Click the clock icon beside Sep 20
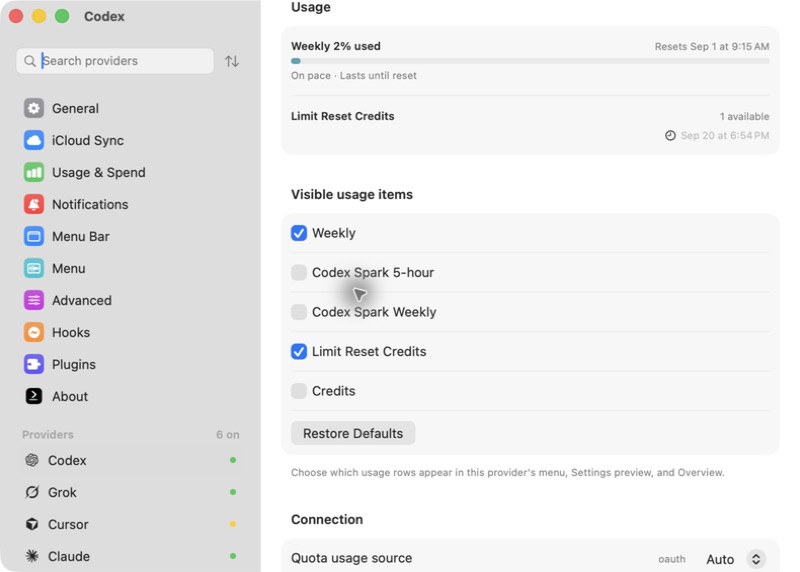The width and height of the screenshot is (800, 572). click(x=670, y=136)
